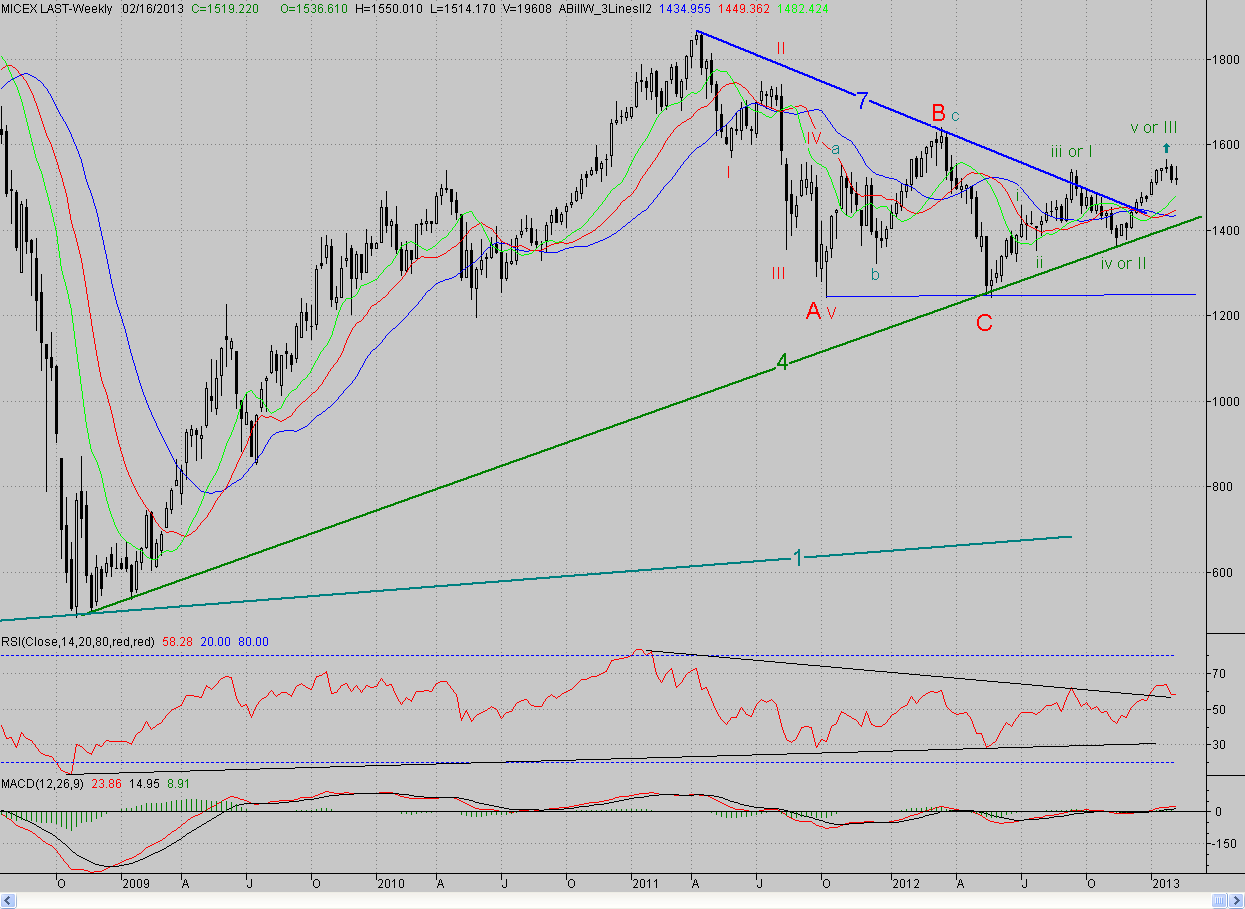The width and height of the screenshot is (1245, 909).
Task: Click the 'iv or II' wave annotation
Action: [1123, 264]
